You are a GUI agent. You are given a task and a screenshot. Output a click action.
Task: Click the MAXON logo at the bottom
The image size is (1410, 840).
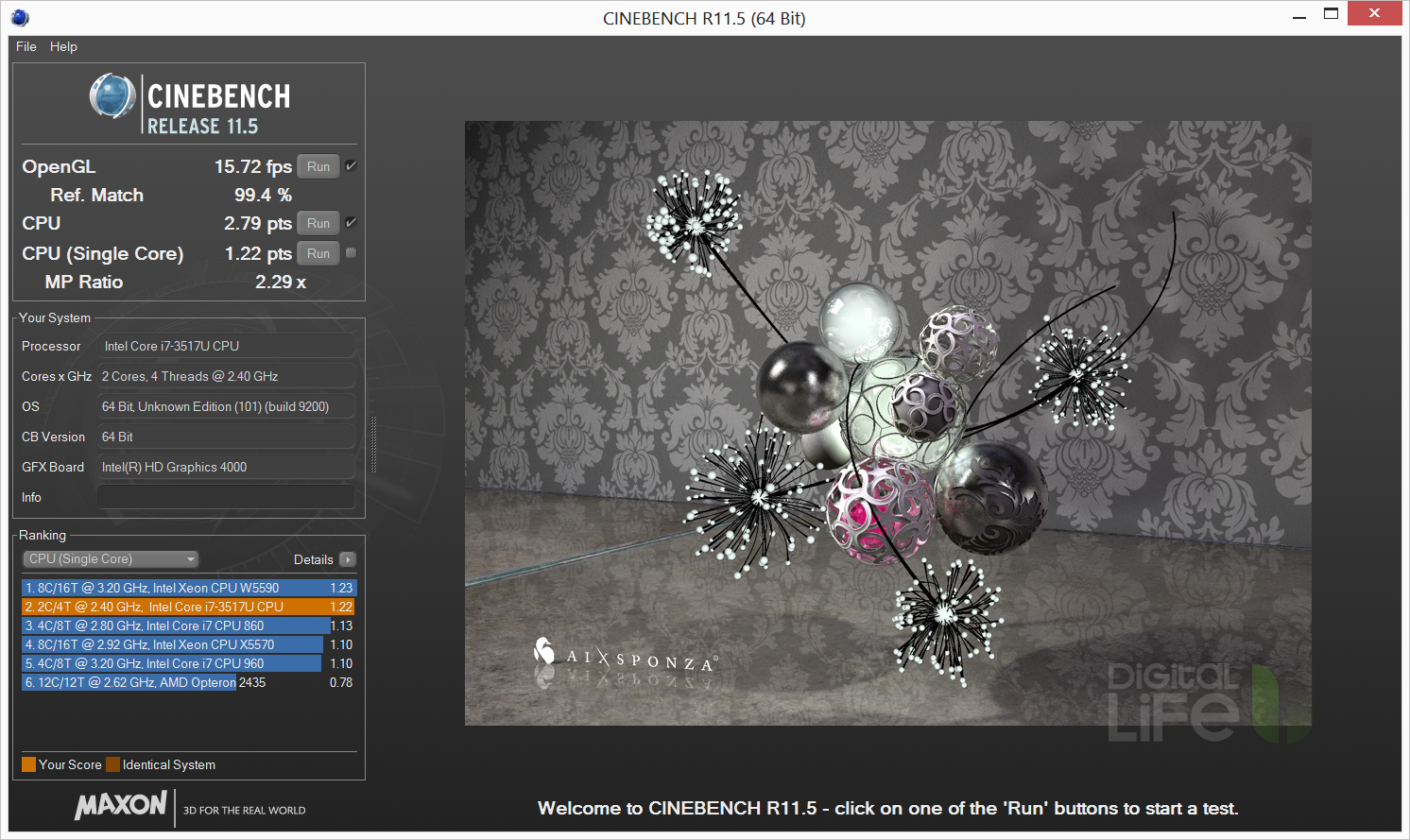[x=121, y=805]
